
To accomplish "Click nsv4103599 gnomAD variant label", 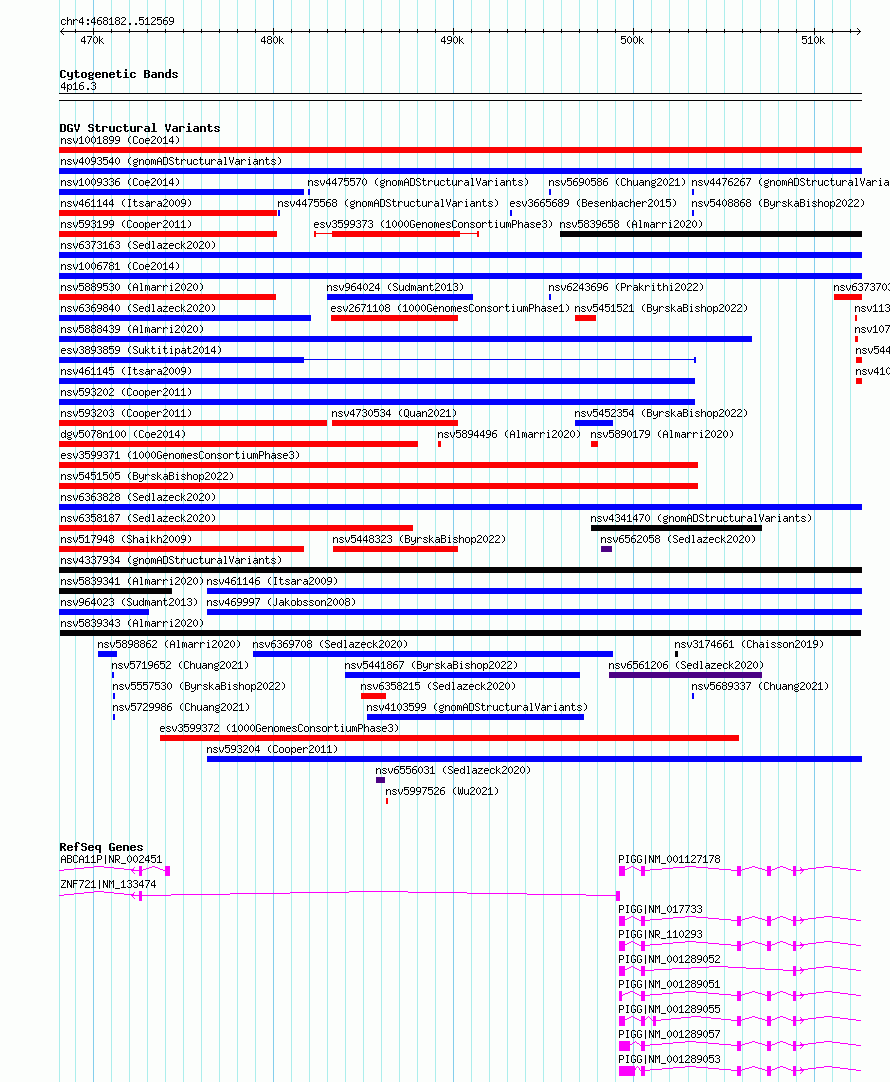I will 477,707.
